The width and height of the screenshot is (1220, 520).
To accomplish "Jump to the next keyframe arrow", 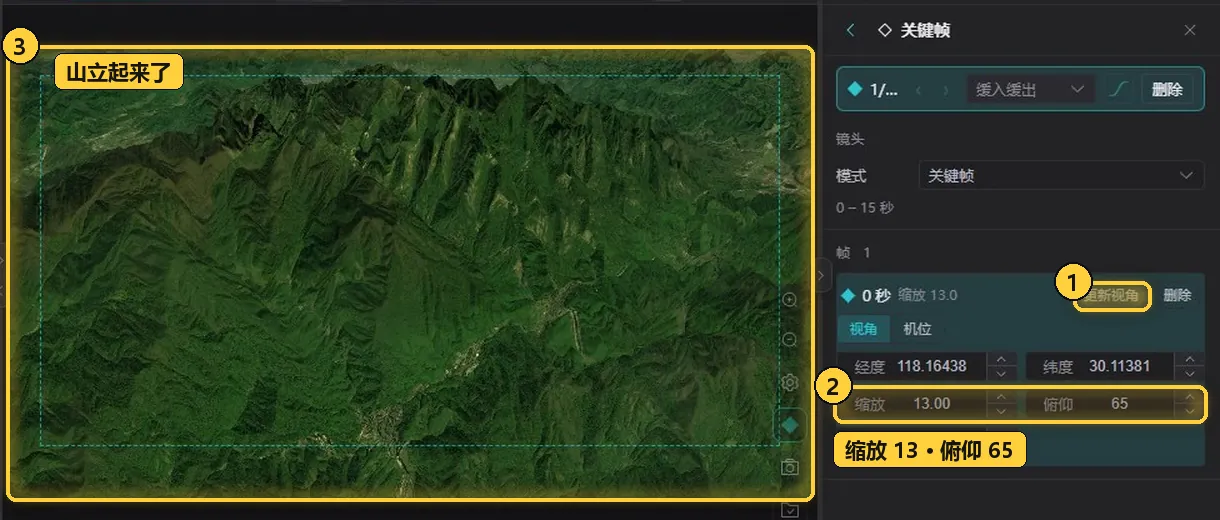I will pos(946,90).
